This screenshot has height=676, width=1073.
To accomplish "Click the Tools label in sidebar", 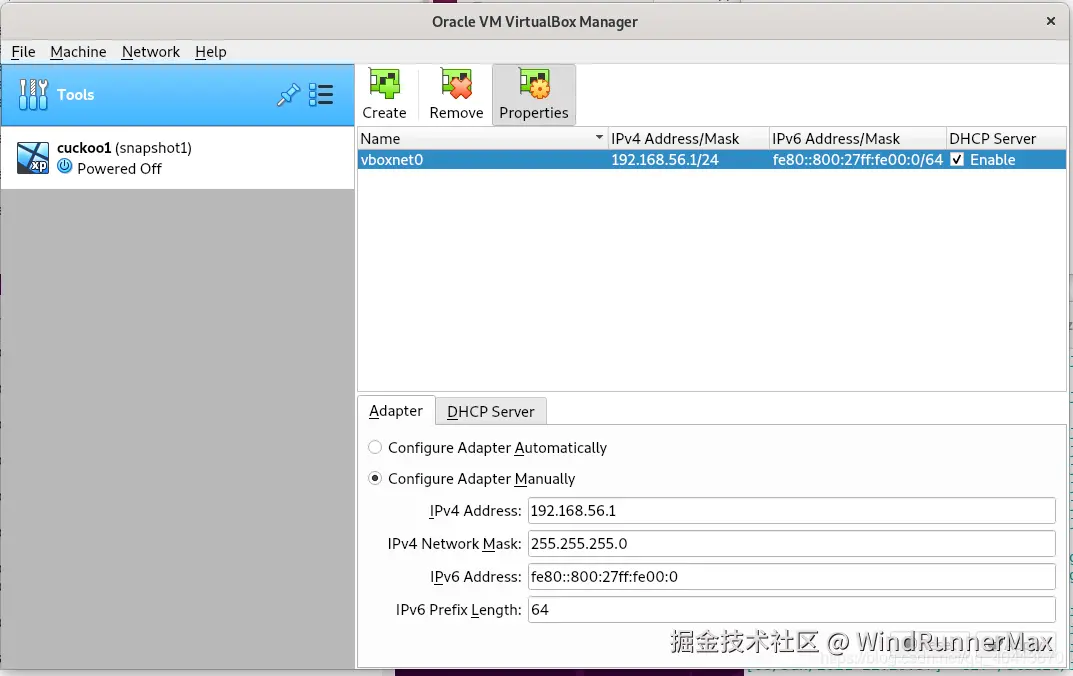I will pyautogui.click(x=75, y=94).
